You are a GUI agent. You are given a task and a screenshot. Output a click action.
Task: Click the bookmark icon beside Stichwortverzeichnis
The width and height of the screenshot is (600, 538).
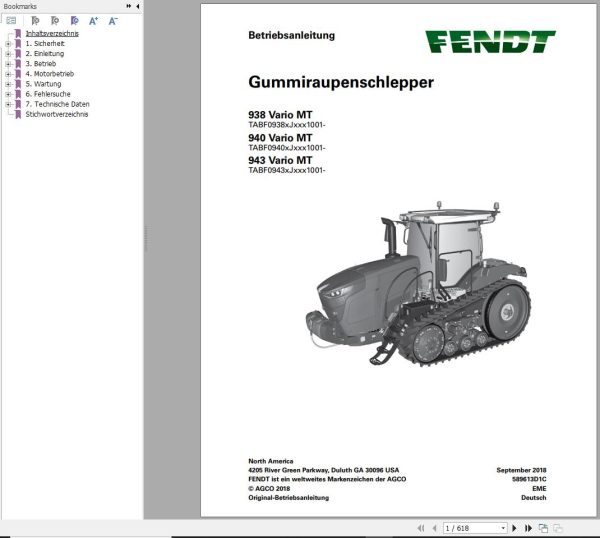click(x=18, y=114)
